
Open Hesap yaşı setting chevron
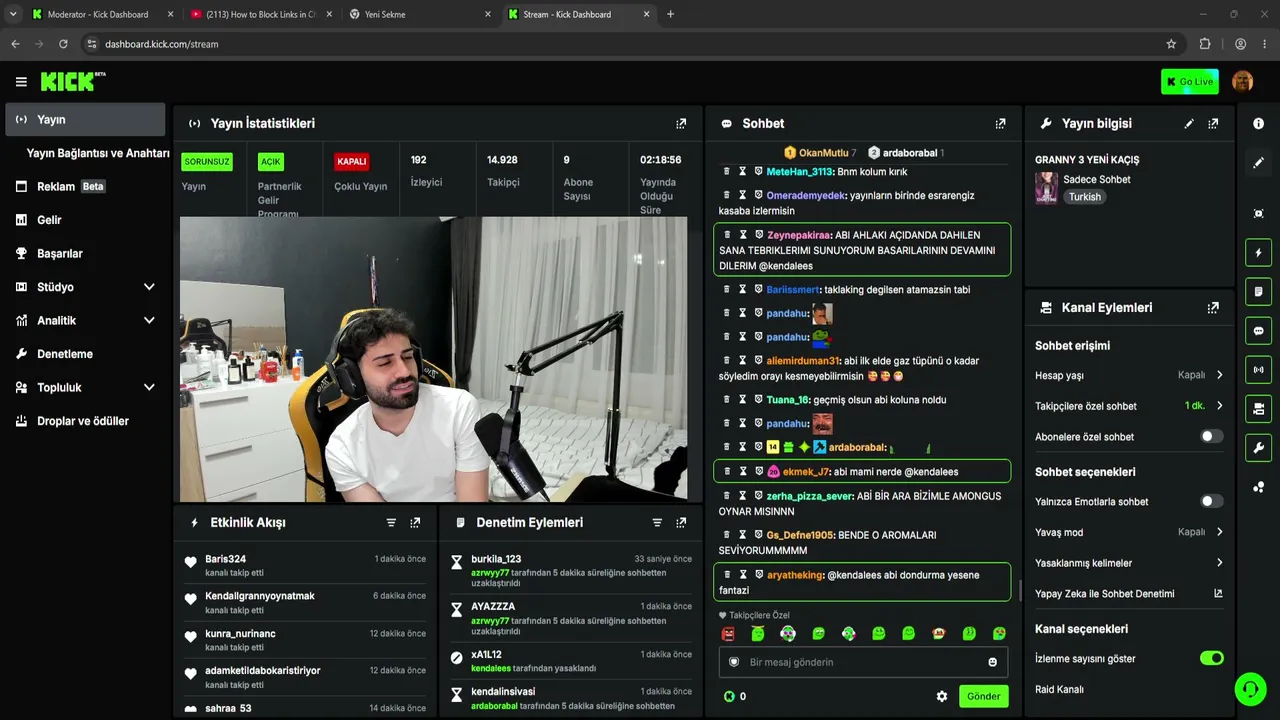coord(1219,376)
